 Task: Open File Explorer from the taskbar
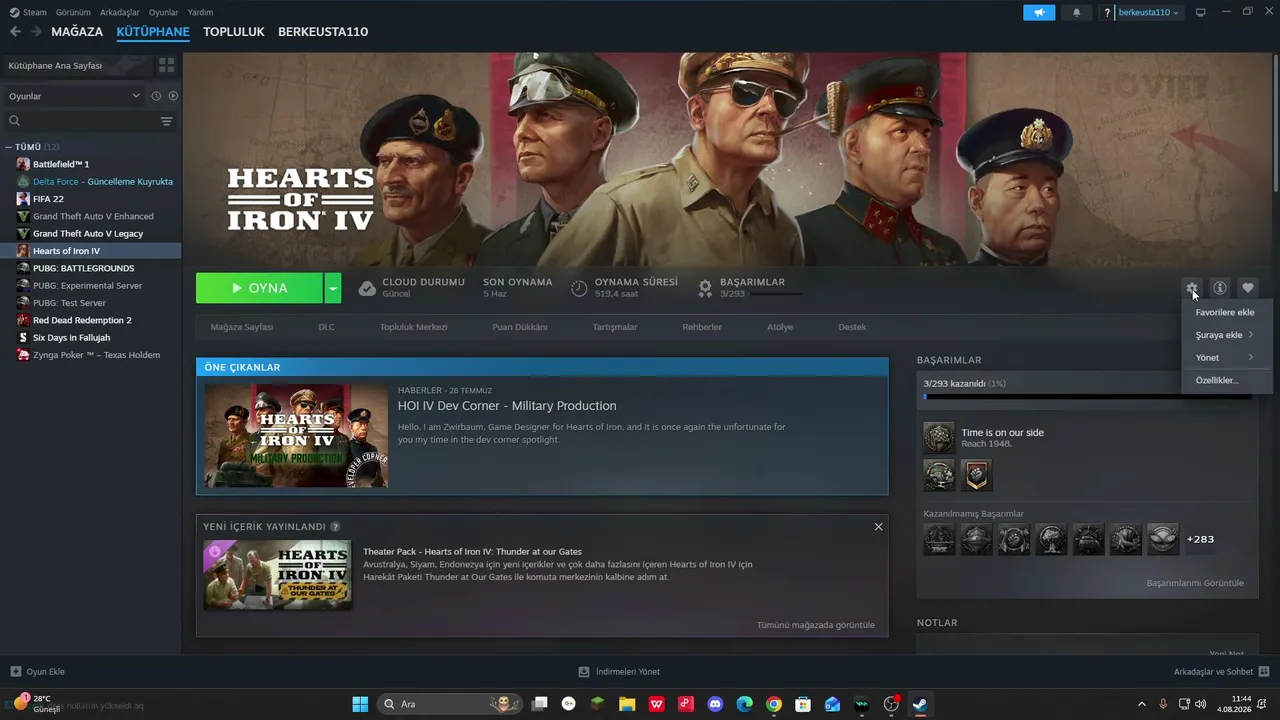click(x=627, y=704)
